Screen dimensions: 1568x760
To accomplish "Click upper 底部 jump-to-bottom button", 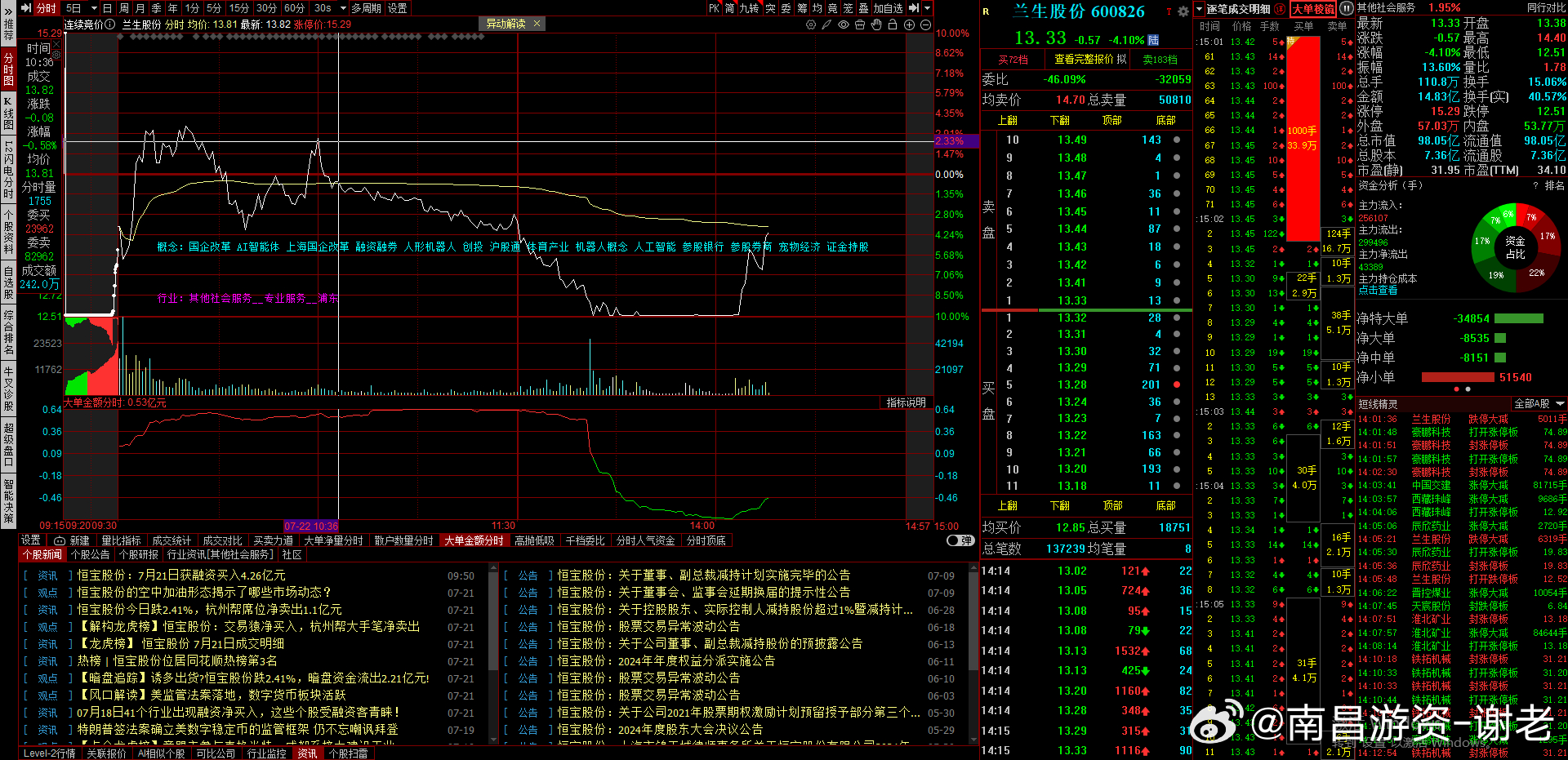I will click(1166, 120).
